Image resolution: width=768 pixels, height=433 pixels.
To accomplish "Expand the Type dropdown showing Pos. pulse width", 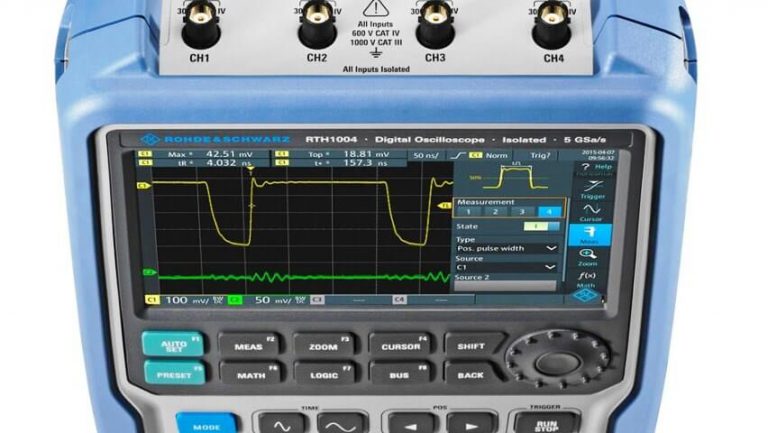I will (x=507, y=248).
